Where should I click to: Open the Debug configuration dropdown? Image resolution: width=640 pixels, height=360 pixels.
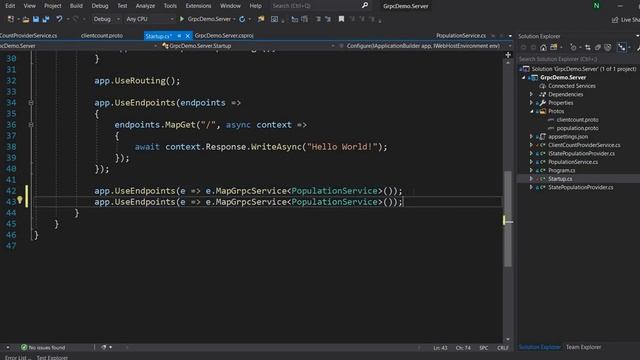click(106, 19)
